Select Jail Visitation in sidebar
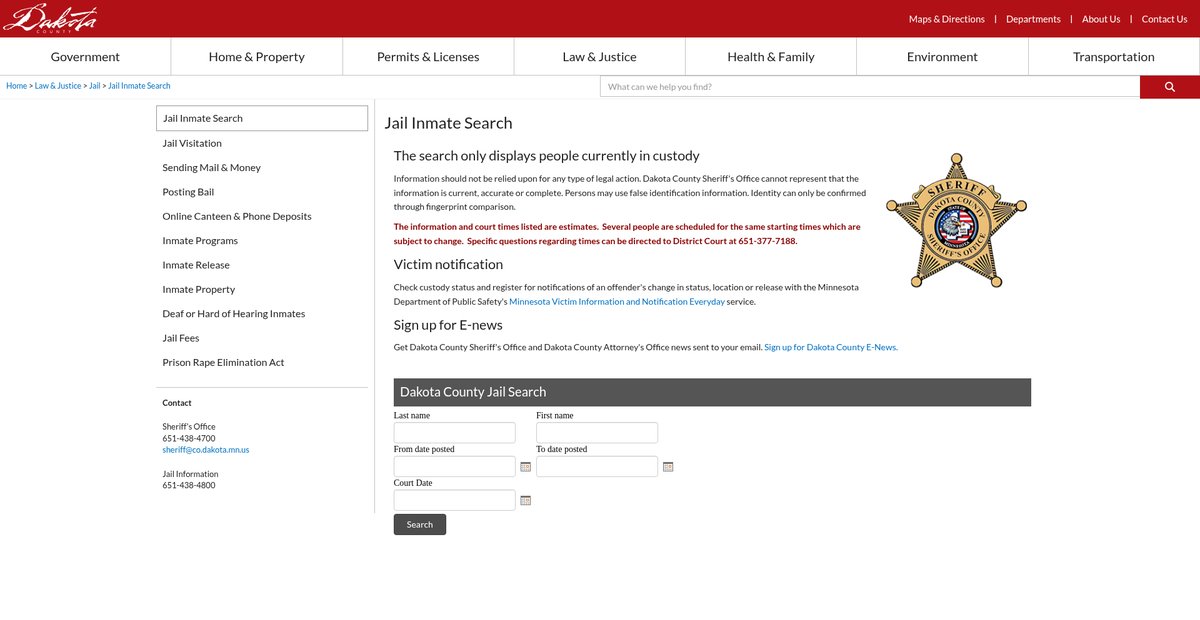This screenshot has height=620, width=1200. 192,143
